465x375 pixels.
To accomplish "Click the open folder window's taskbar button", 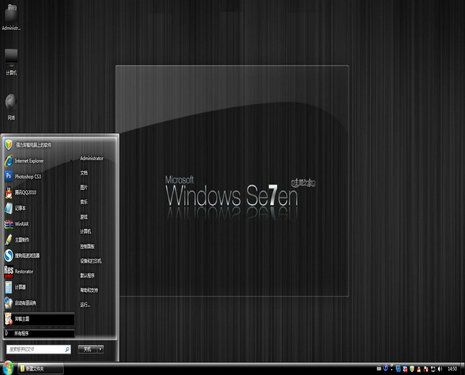I will coord(40,369).
